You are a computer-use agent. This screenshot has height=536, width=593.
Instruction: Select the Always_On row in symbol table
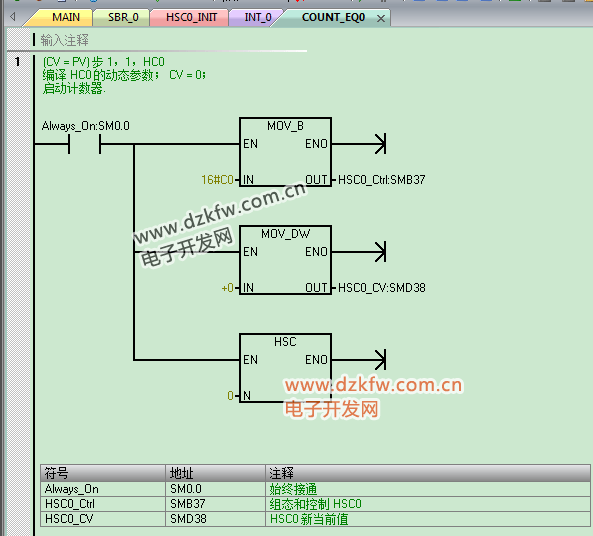315,489
